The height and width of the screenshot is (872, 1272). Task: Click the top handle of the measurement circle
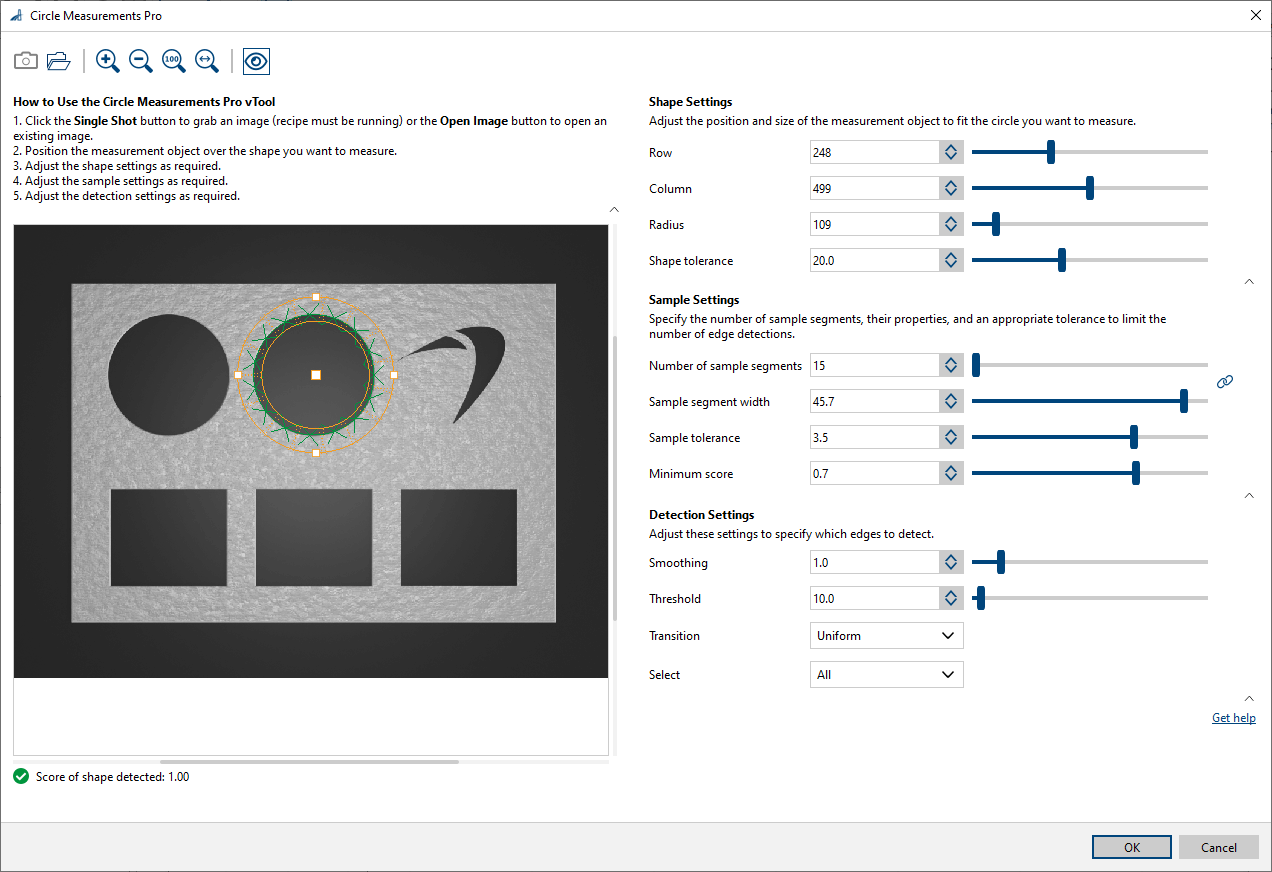click(x=316, y=297)
